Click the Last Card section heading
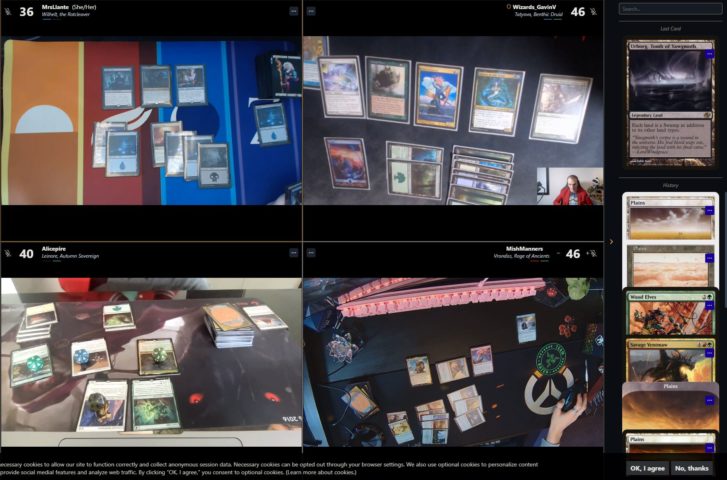The width and height of the screenshot is (727, 480). [x=670, y=29]
